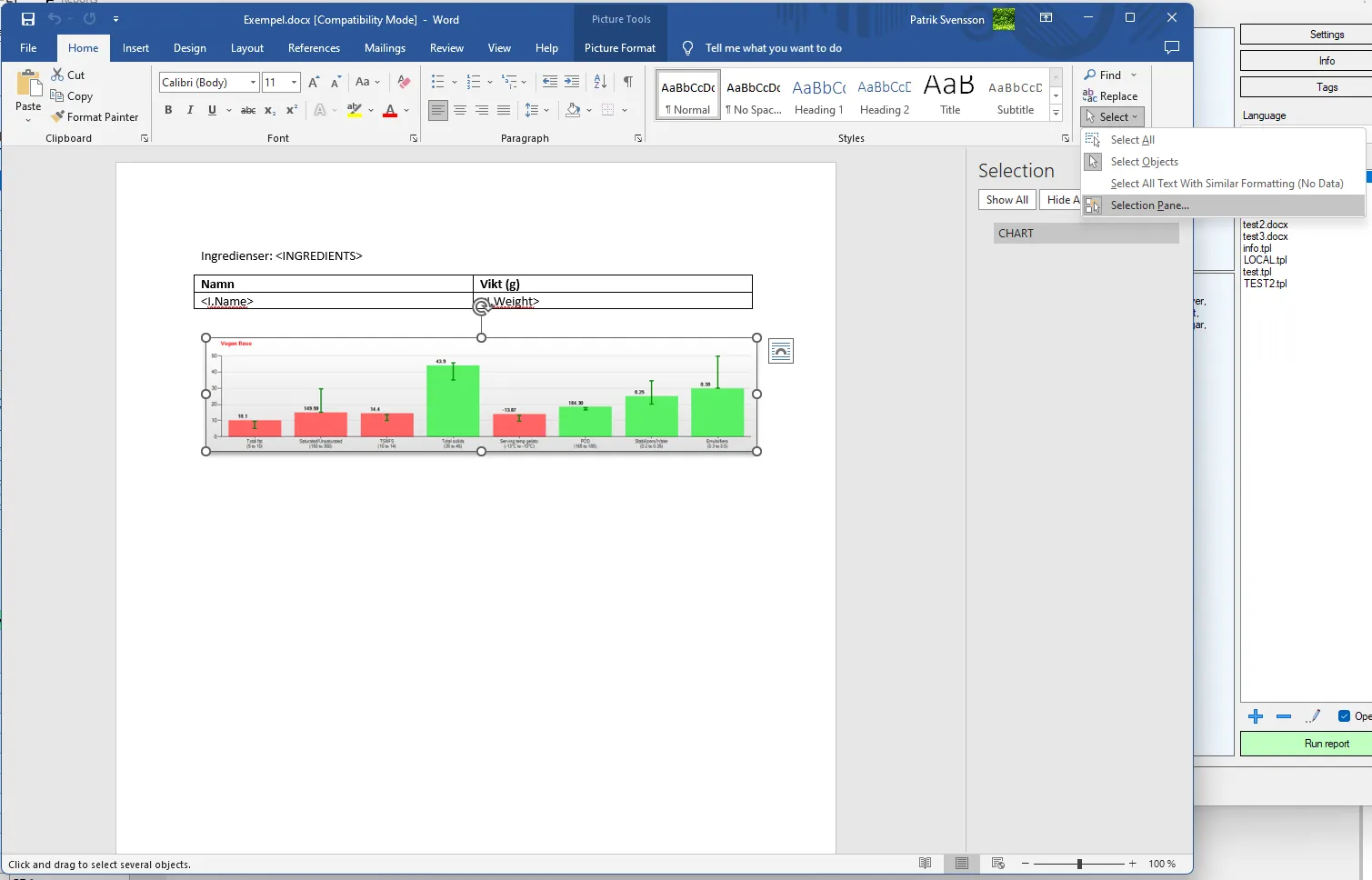This screenshot has width=1372, height=880.
Task: Show paragraph marks with the pilcrow icon
Action: pyautogui.click(x=628, y=82)
